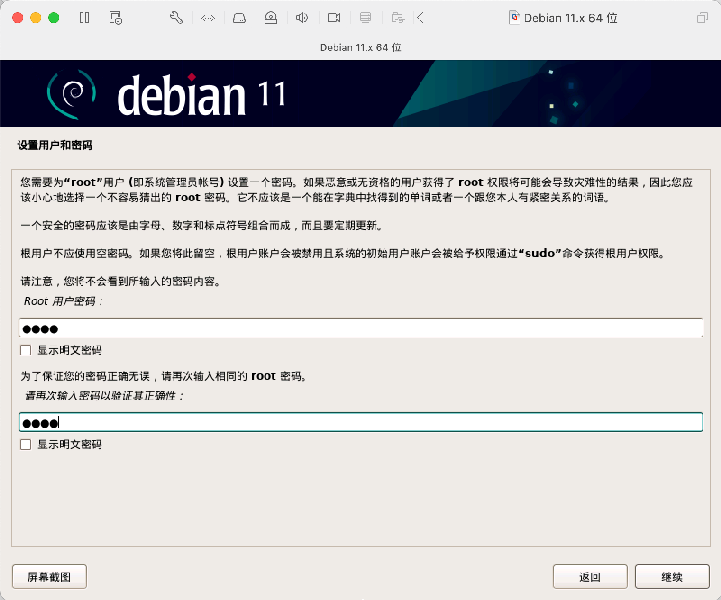Image resolution: width=721 pixels, height=600 pixels.
Task: Click the '请再次输入密码以验证其正确性' label
Action: (x=104, y=395)
